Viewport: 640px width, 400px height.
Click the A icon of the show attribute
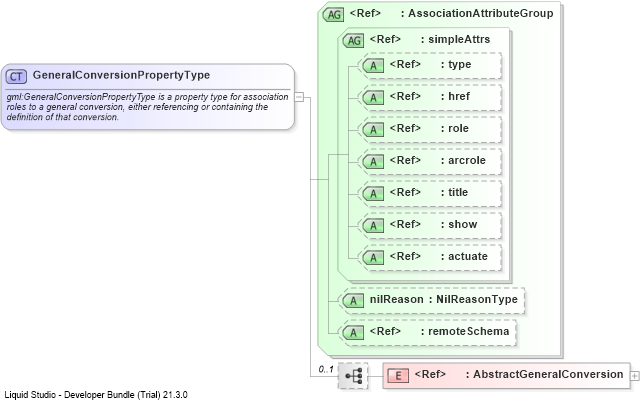(373, 226)
